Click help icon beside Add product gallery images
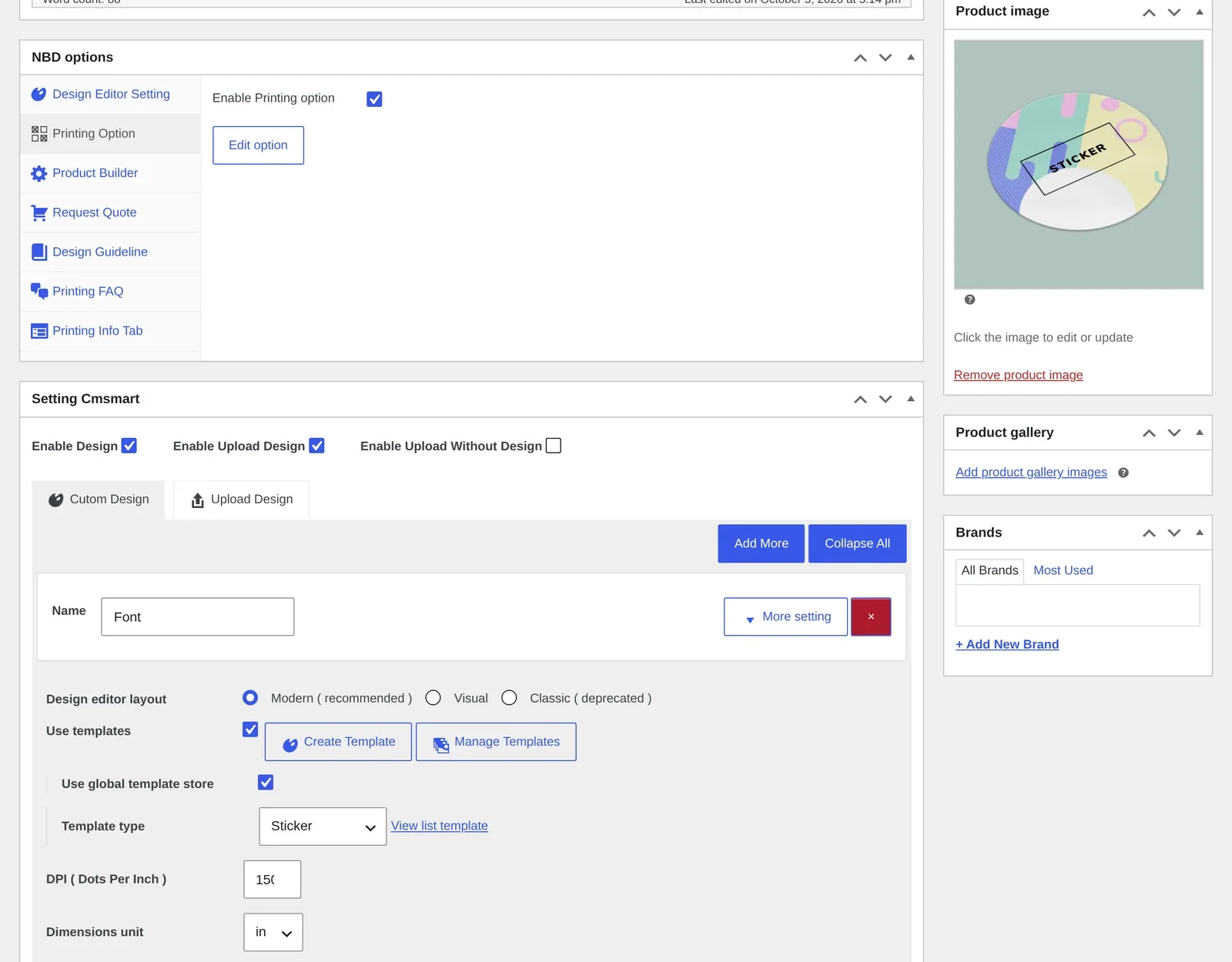Viewport: 1232px width, 962px height. [1123, 473]
